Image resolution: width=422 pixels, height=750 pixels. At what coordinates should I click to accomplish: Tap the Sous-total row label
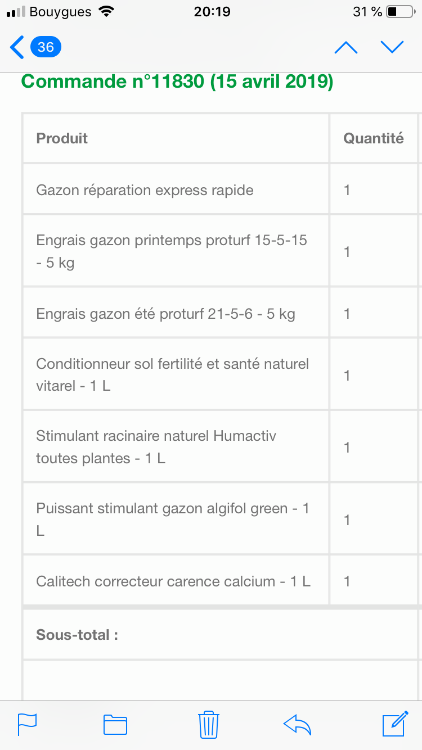coord(77,635)
